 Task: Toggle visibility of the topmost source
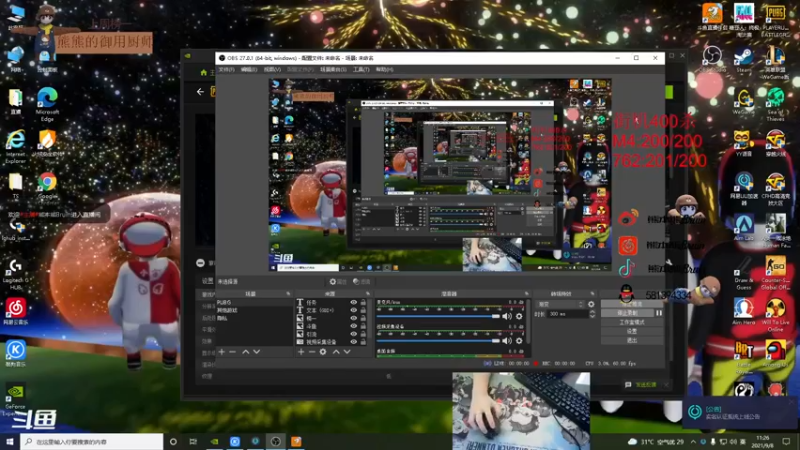pos(354,303)
